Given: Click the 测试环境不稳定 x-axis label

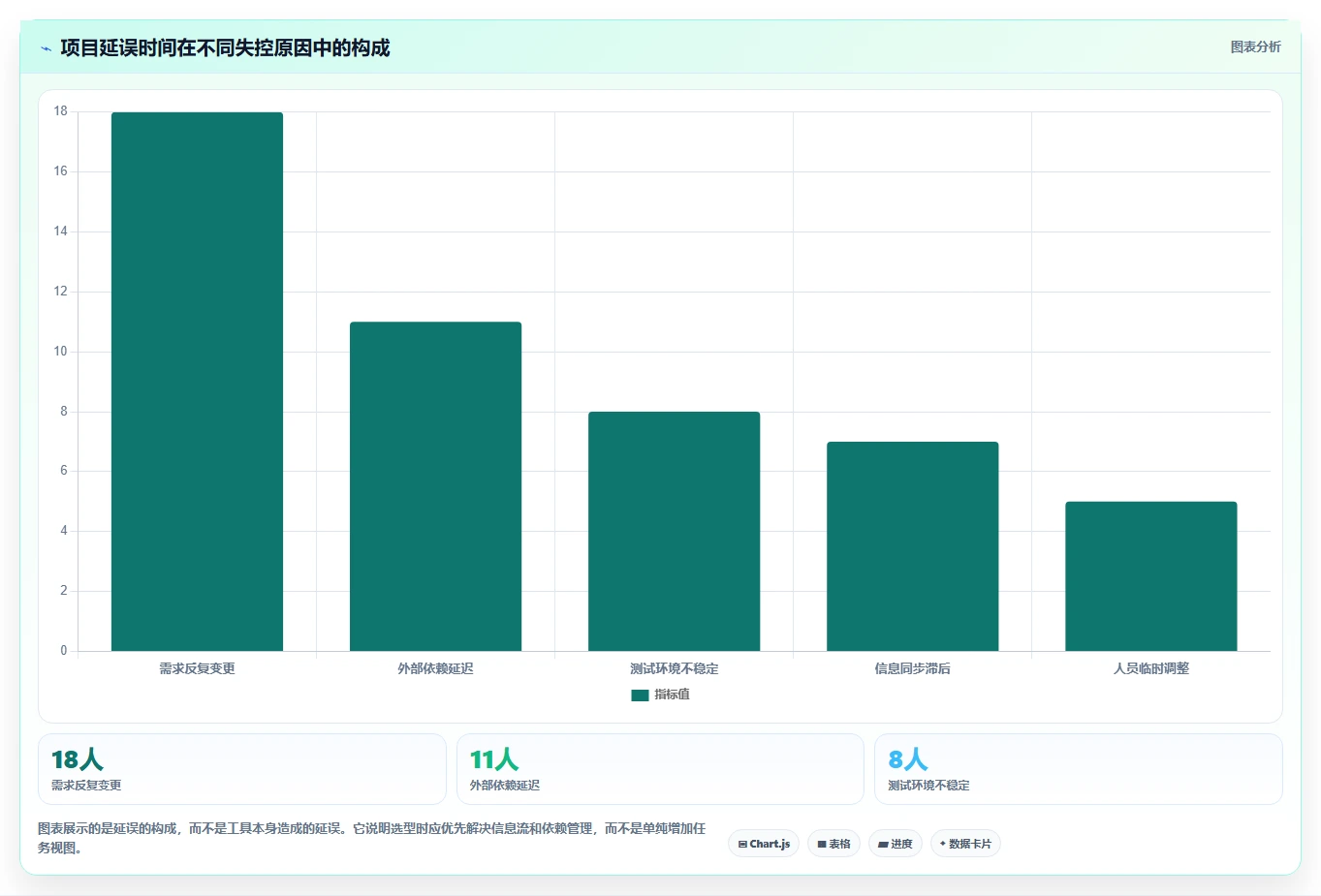Looking at the screenshot, I should [675, 668].
